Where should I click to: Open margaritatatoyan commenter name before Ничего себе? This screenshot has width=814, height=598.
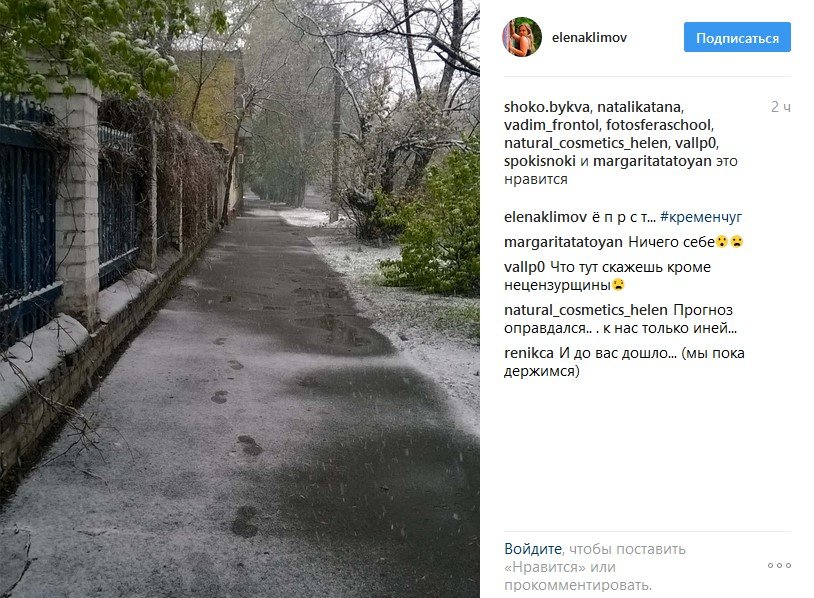[563, 242]
